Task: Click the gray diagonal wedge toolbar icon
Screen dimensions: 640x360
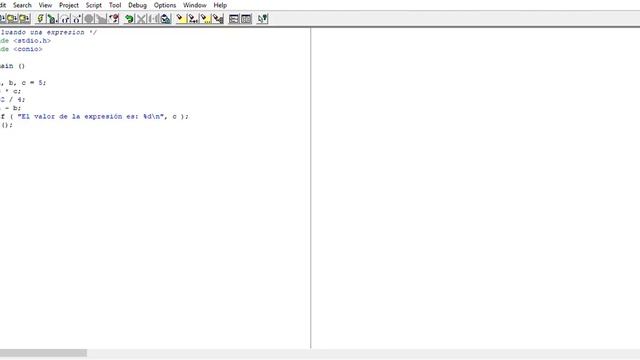Action: point(101,19)
